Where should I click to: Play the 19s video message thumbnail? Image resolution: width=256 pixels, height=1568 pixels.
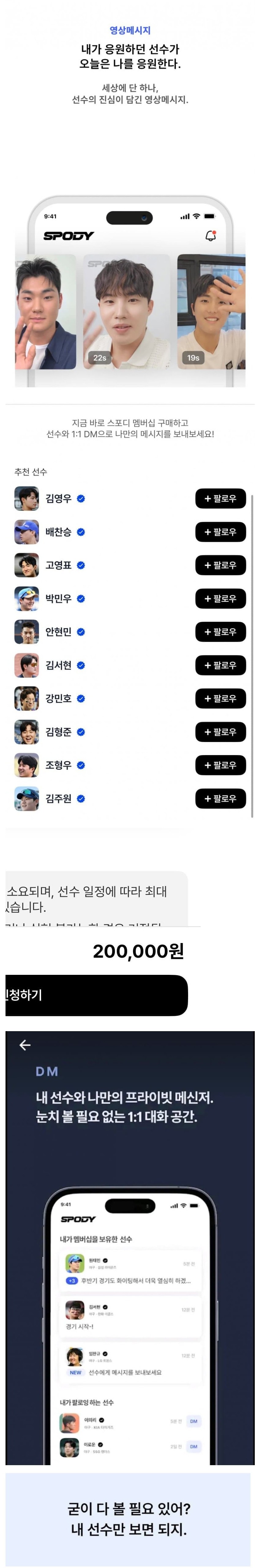(211, 312)
